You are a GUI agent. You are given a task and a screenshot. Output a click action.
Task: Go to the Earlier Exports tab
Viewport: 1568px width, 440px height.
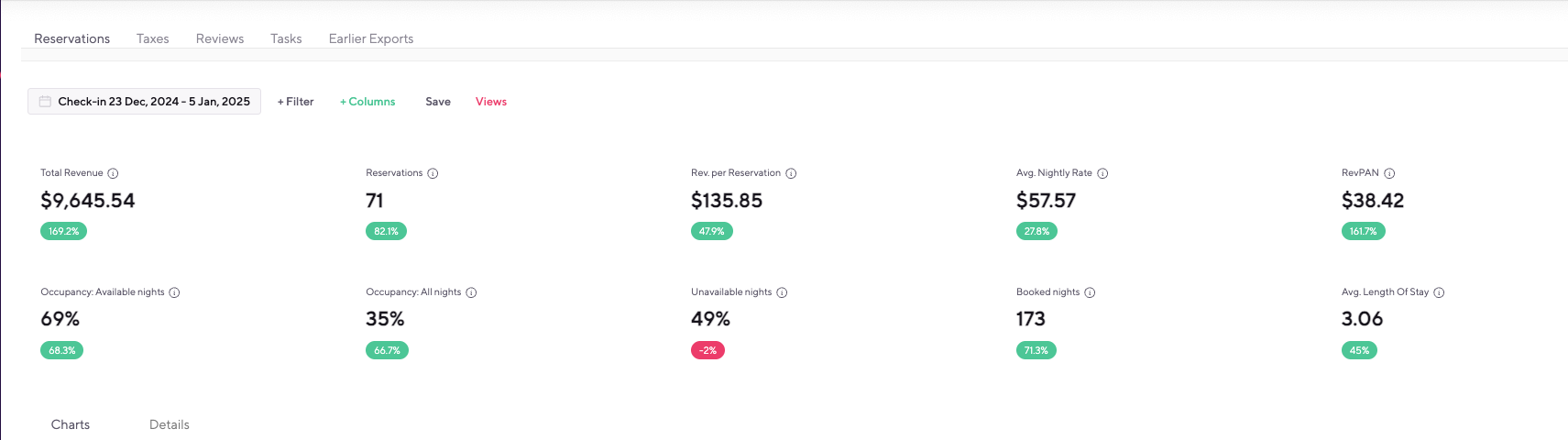371,38
